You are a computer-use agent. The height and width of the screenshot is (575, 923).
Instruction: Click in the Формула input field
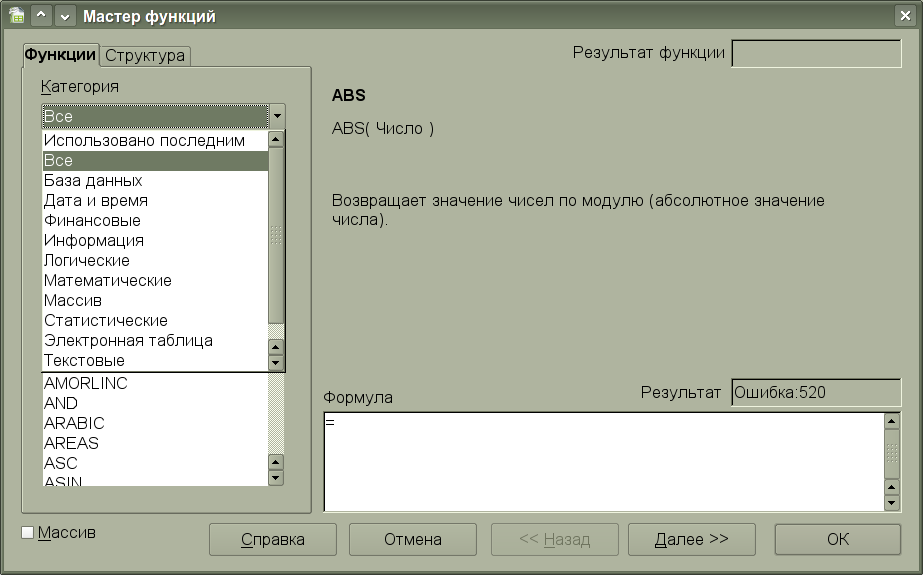600,460
